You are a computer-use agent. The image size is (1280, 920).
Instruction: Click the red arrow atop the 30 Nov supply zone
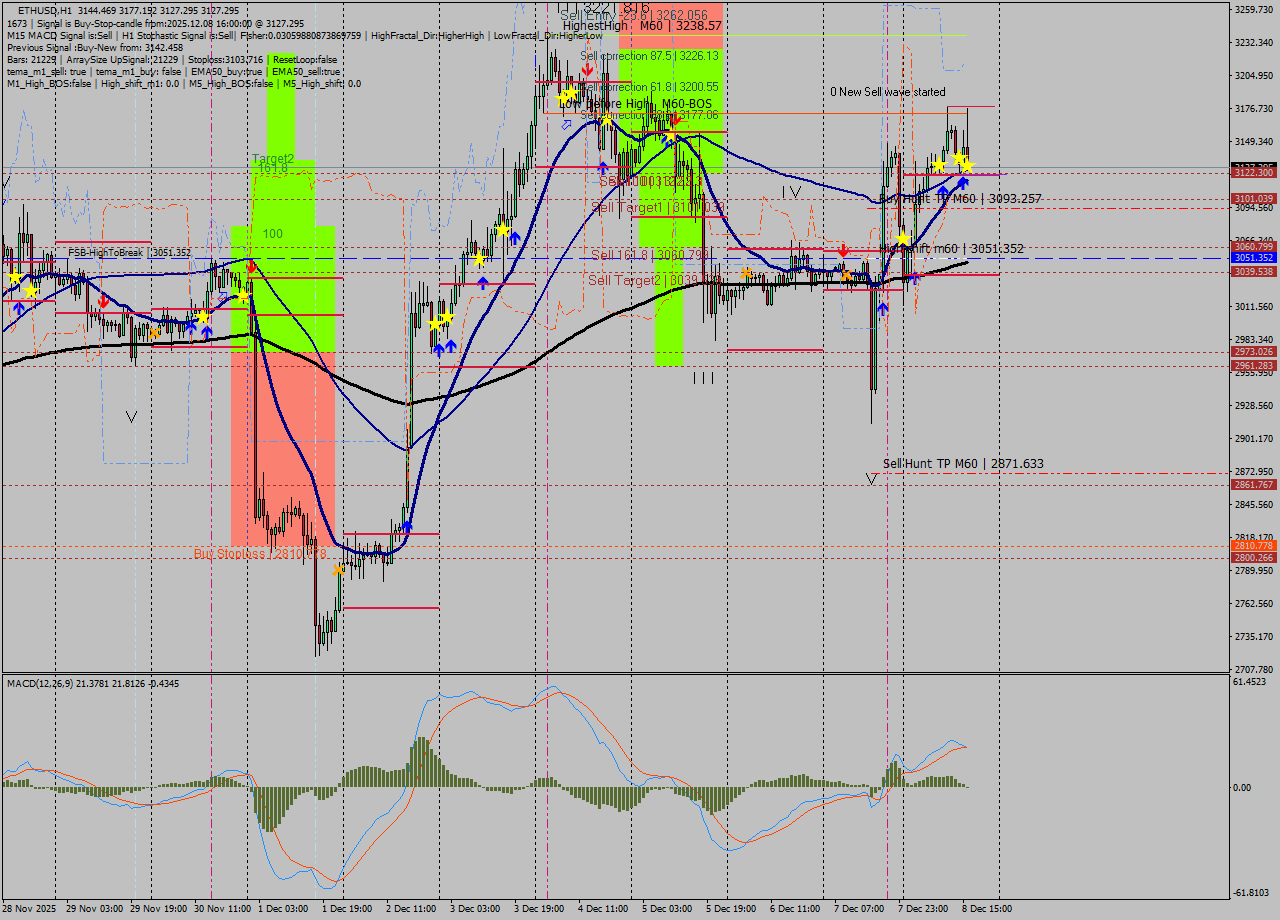point(250,265)
